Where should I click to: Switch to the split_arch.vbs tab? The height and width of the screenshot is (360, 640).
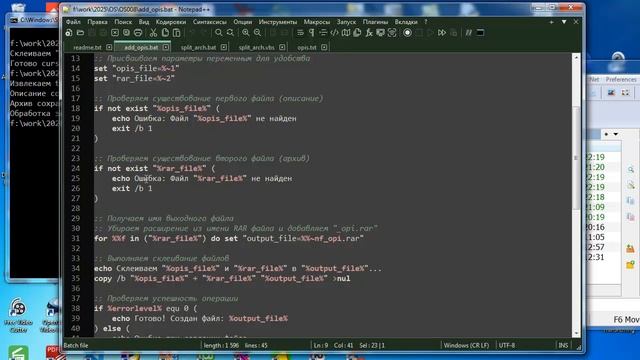tap(257, 47)
